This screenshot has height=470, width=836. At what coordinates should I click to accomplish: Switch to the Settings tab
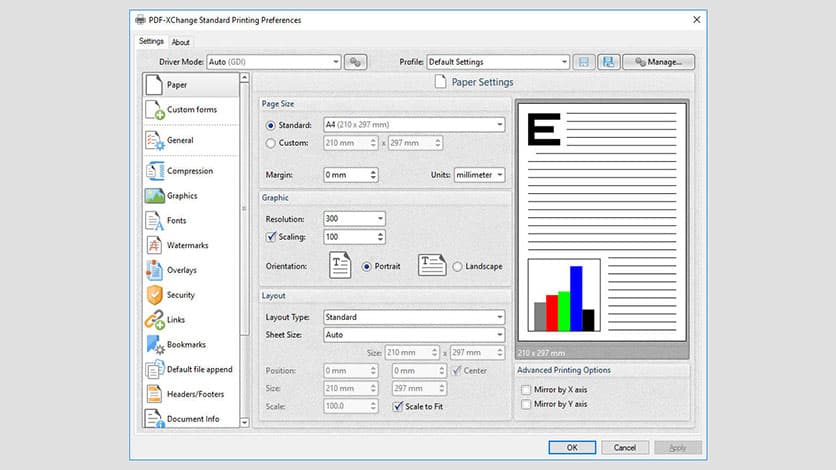click(x=151, y=41)
